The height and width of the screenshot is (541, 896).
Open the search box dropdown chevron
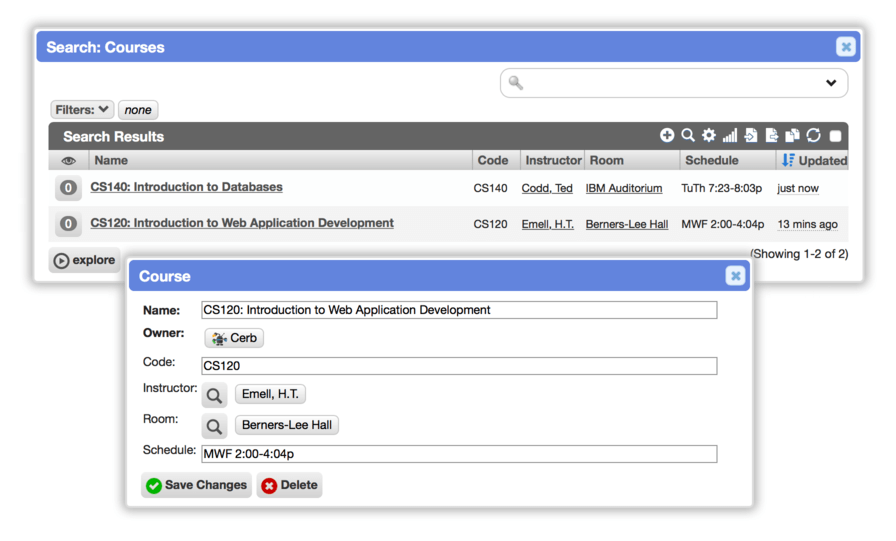point(831,83)
